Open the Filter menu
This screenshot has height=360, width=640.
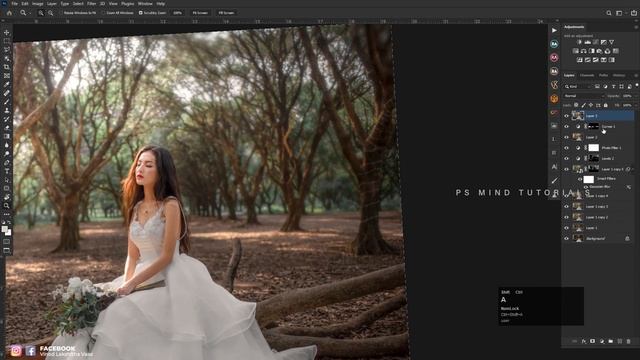[x=91, y=3]
